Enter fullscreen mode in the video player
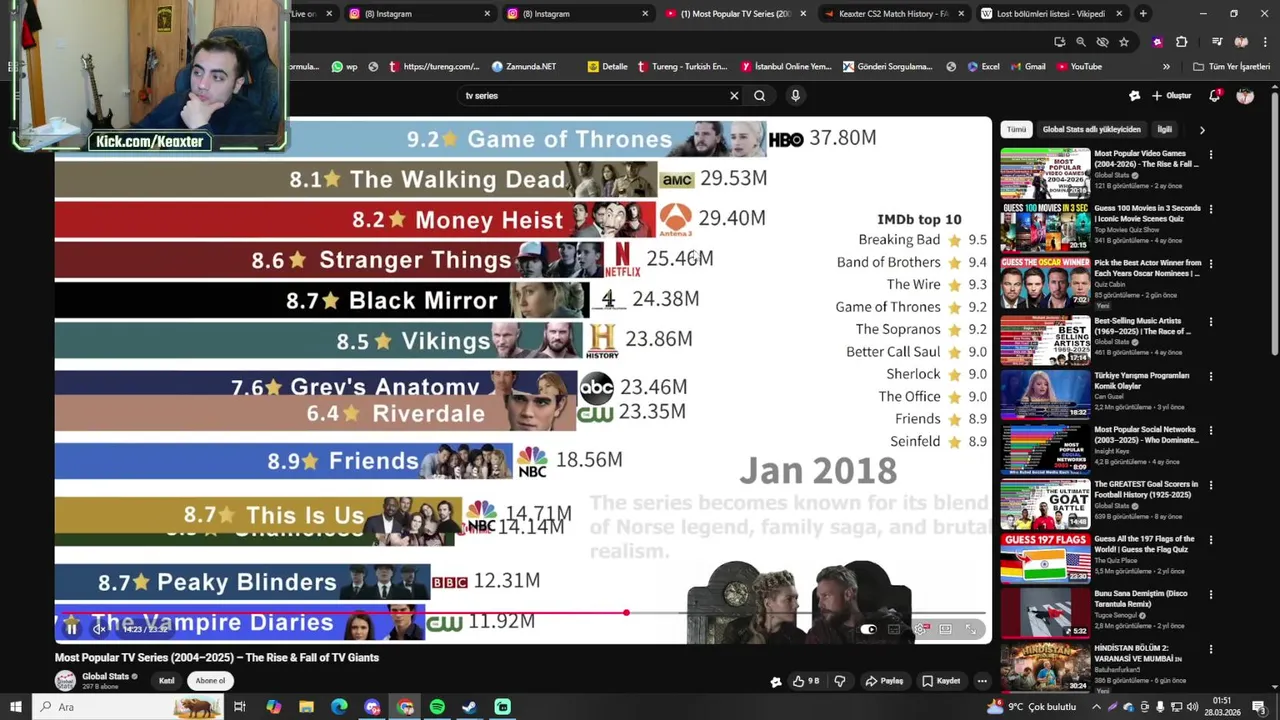This screenshot has height=720, width=1280. [971, 629]
